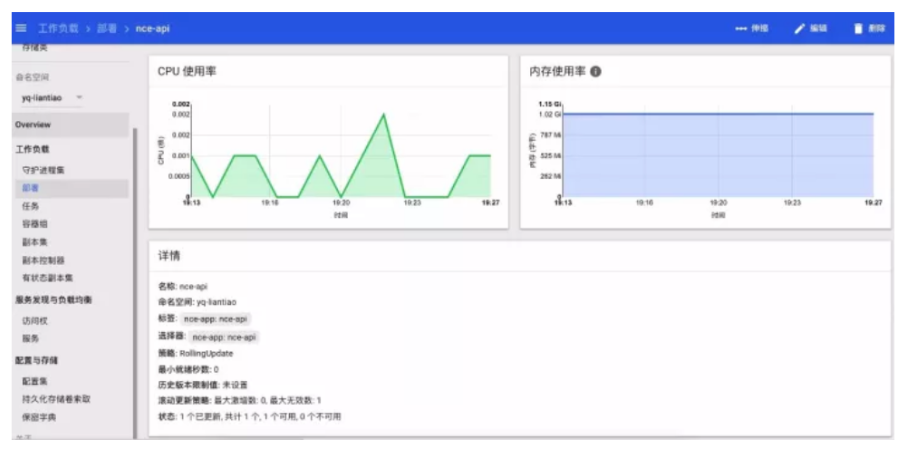Open 副本控制器 in the sidebar
Image resolution: width=906 pixels, height=452 pixels.
(x=43, y=260)
